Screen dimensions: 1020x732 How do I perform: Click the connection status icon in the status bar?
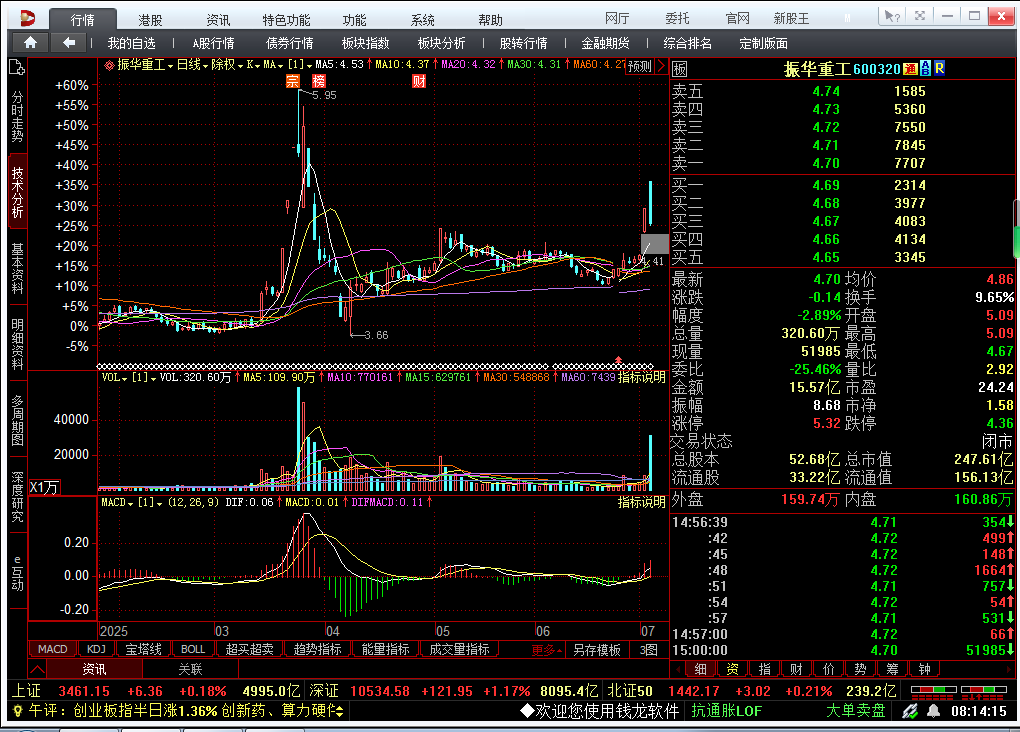point(910,711)
